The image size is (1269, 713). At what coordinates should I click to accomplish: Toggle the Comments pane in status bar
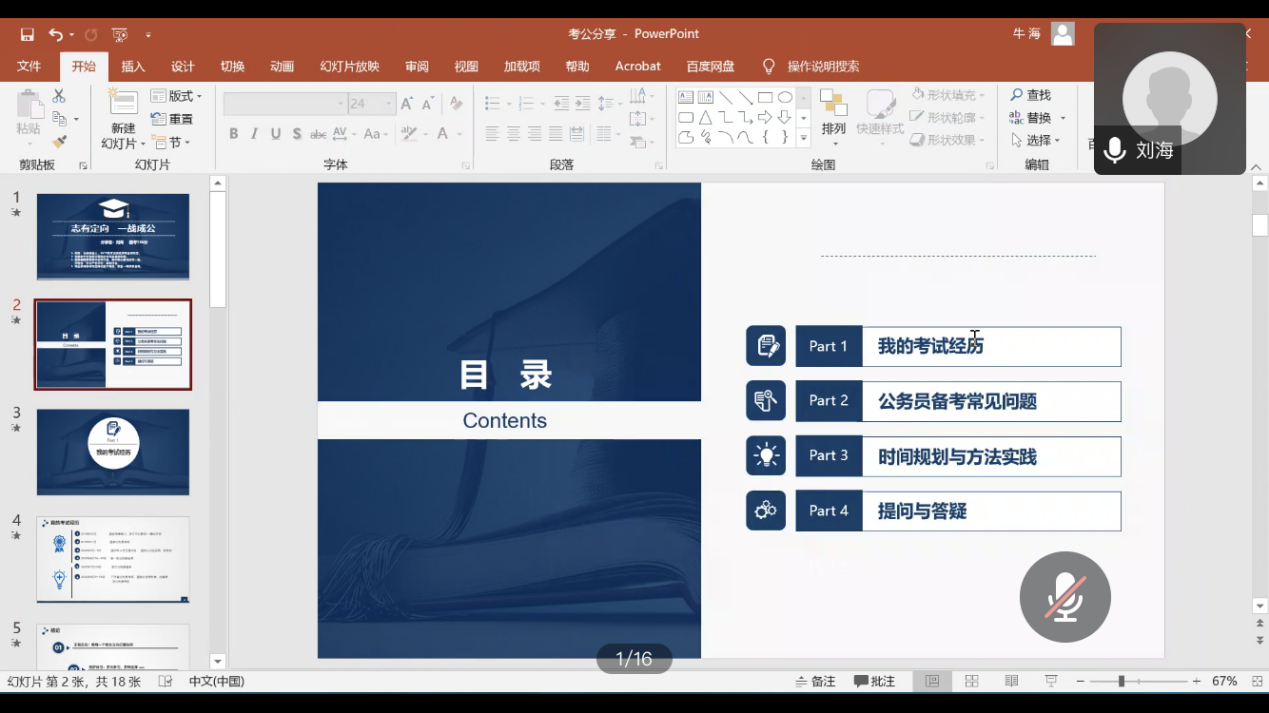875,681
